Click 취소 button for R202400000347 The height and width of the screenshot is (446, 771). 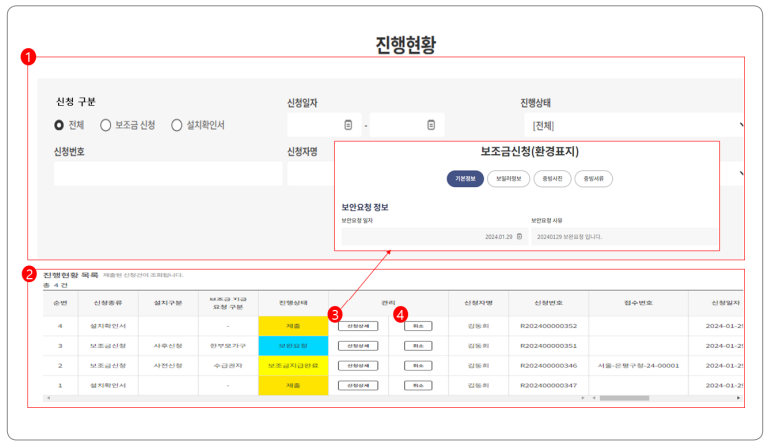pyautogui.click(x=418, y=385)
